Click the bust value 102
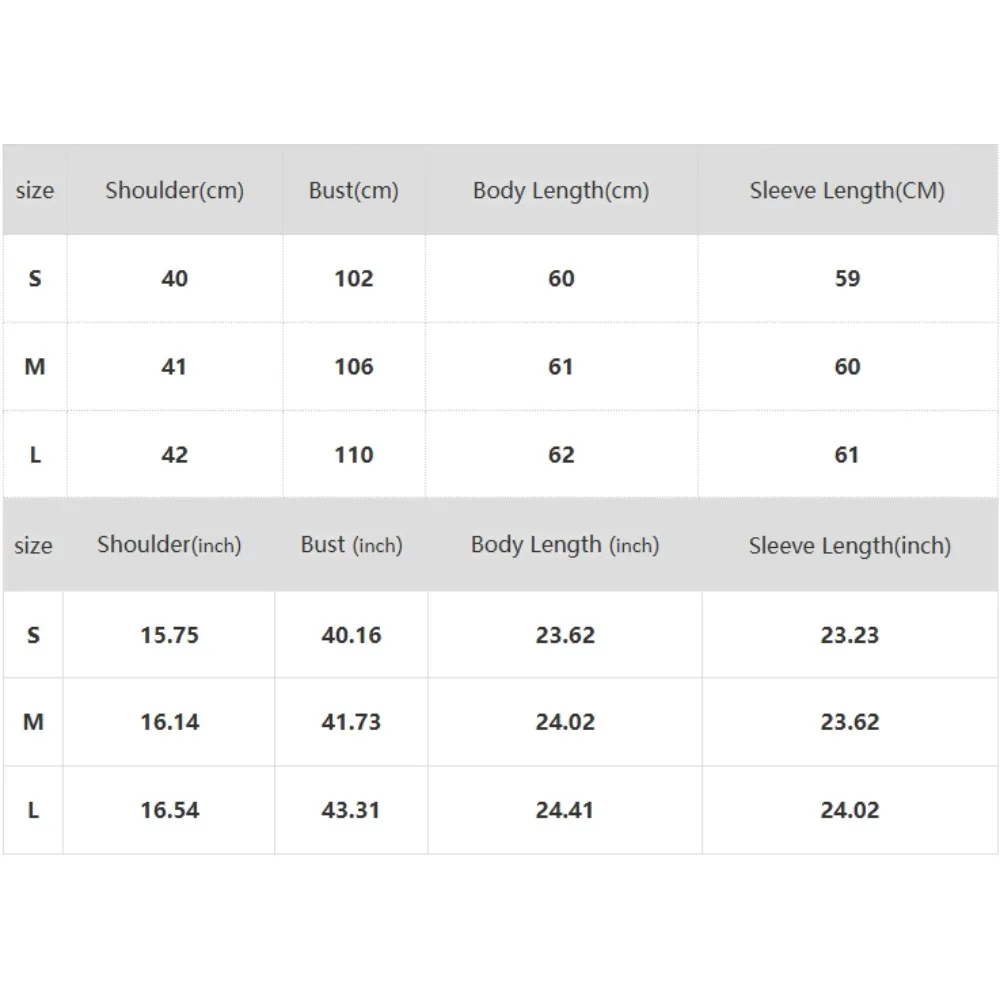This screenshot has width=1000, height=1000. pos(353,278)
